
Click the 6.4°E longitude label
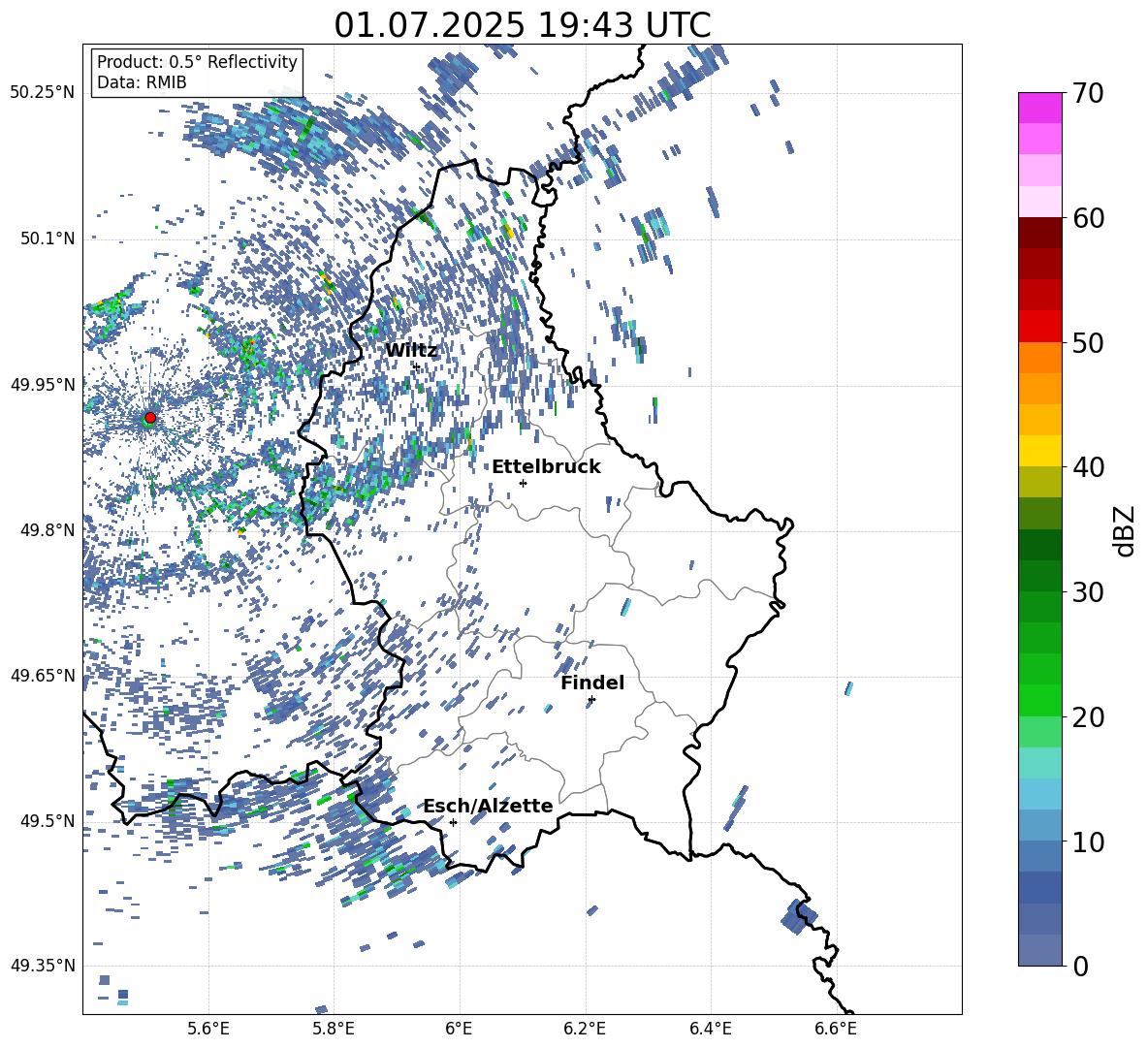(710, 1029)
